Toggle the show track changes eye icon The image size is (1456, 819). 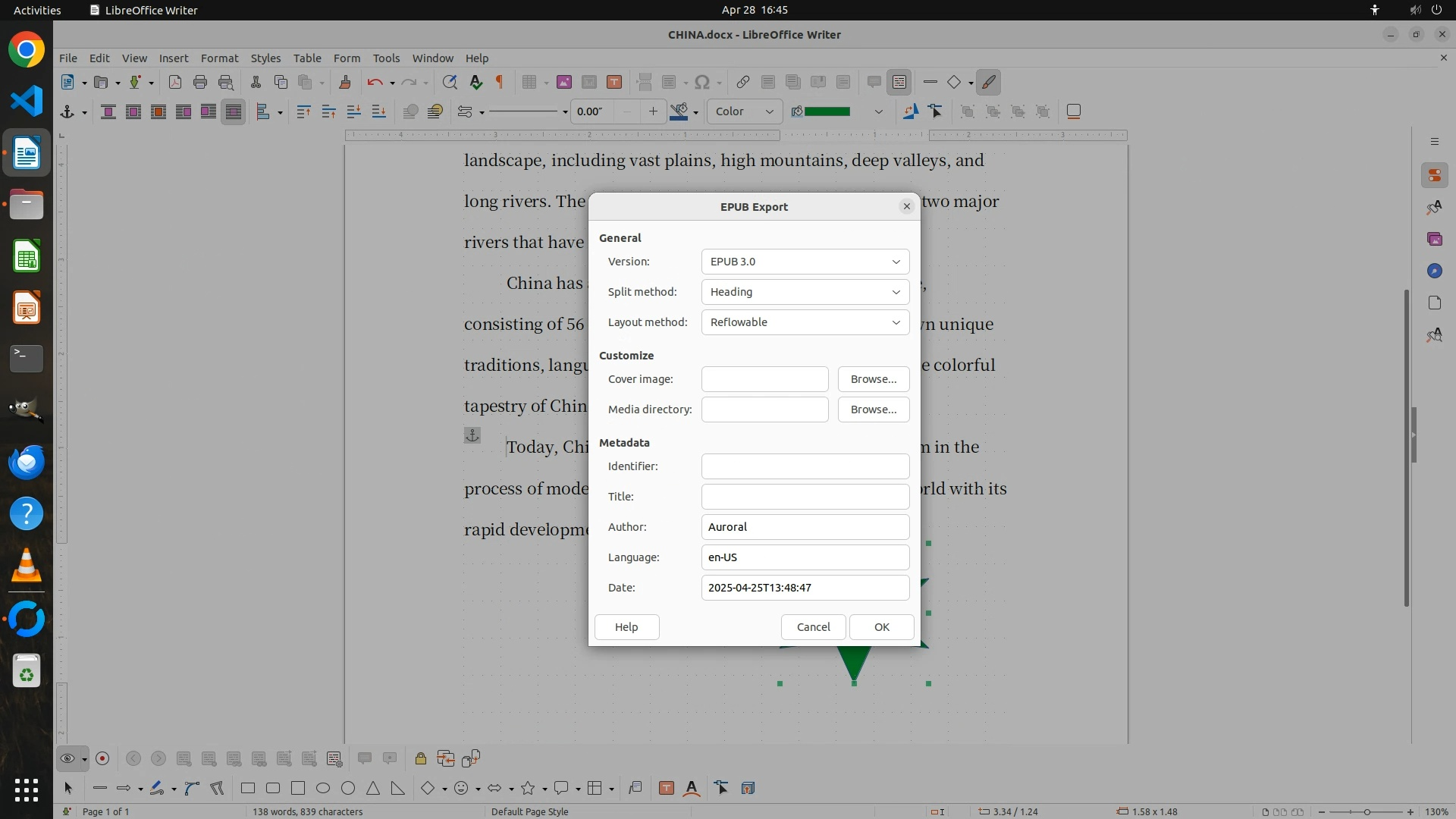pos(67,758)
